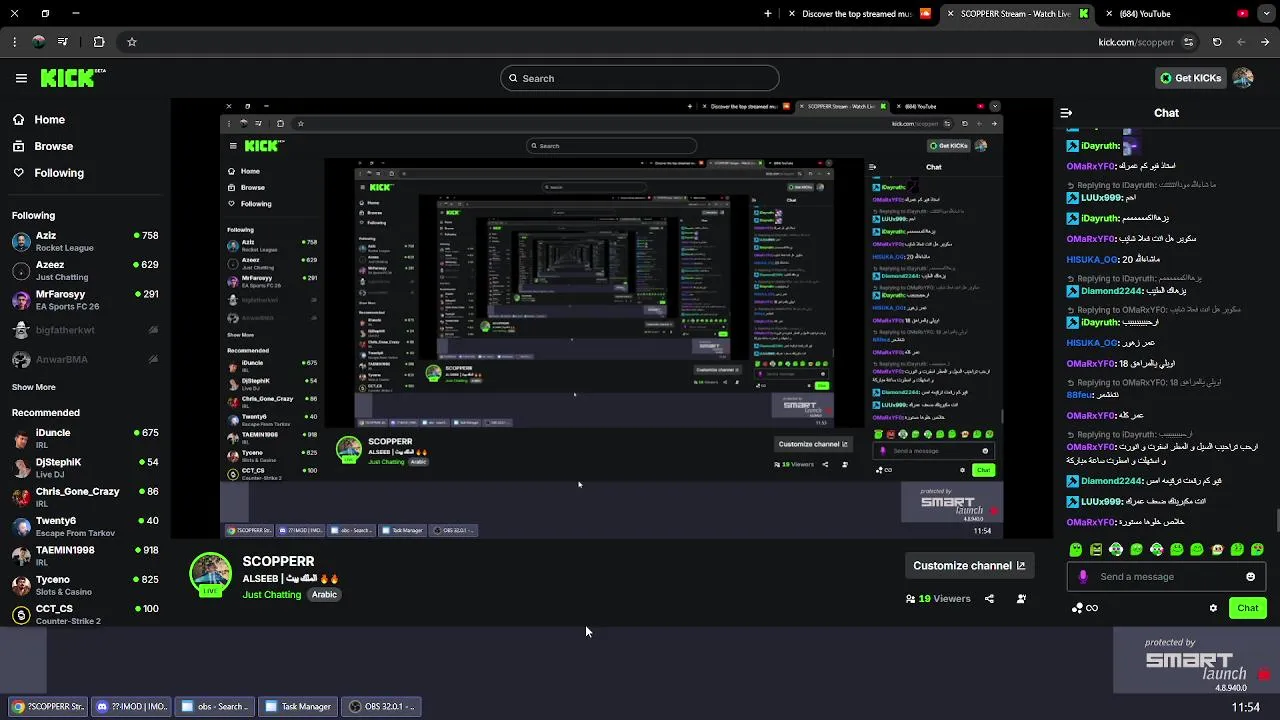Open the recommended CCT_CS channel
Viewport: 1280px width, 720px height.
coord(85,614)
